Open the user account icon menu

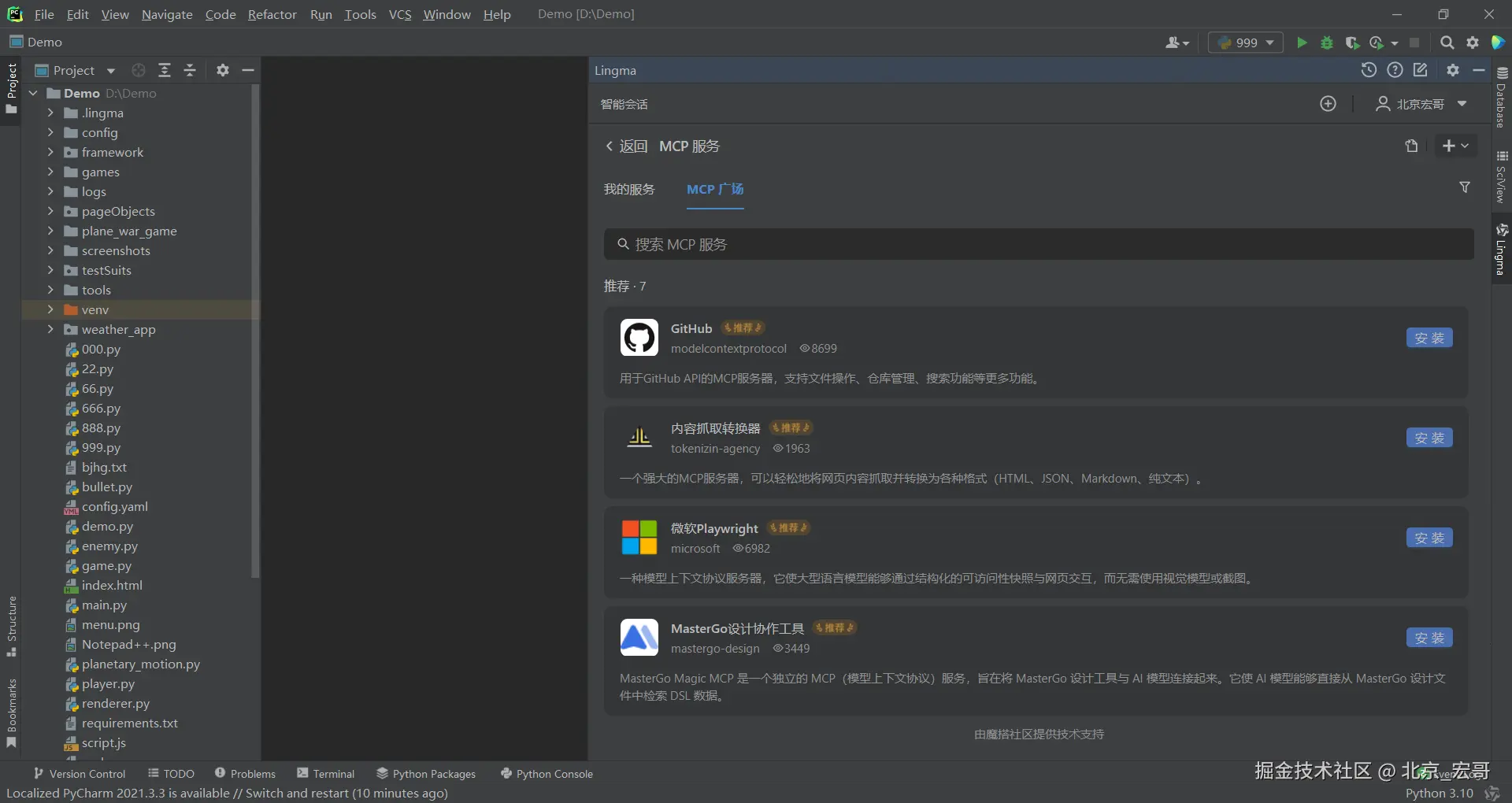pos(1177,43)
